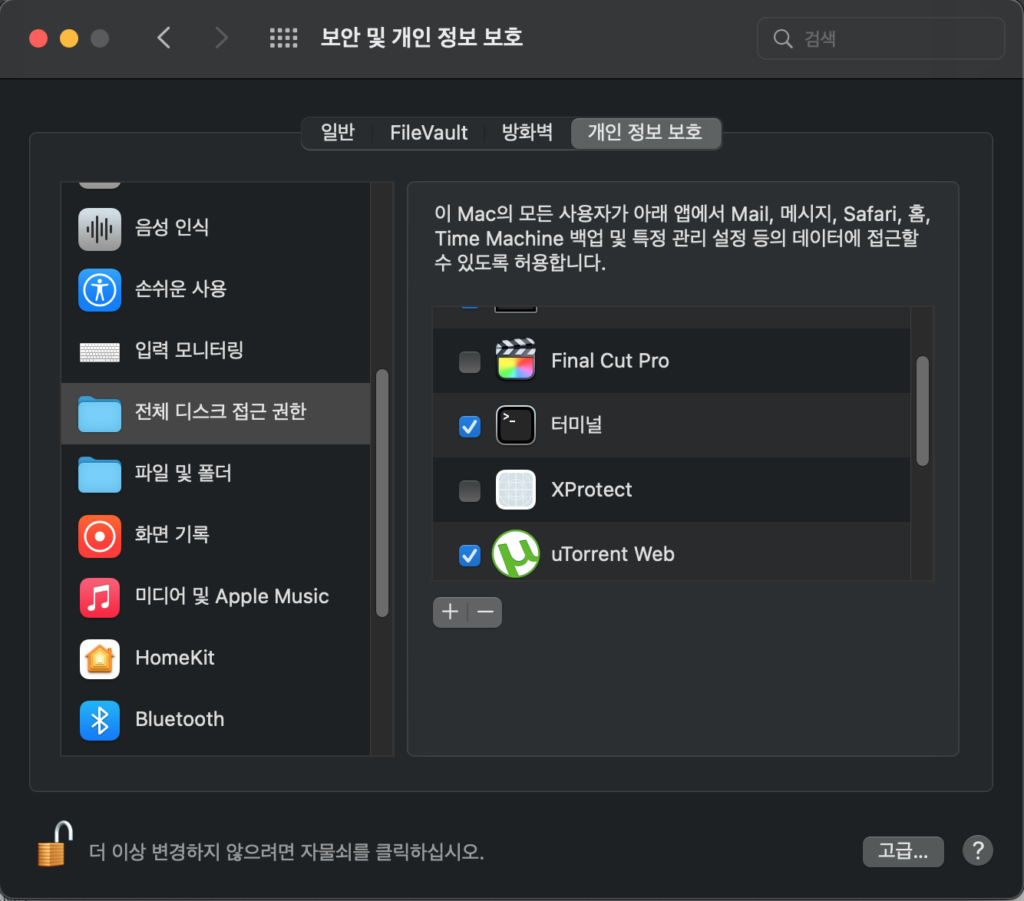Image resolution: width=1024 pixels, height=901 pixels.
Task: Switch to the FileVault tab
Action: (428, 132)
